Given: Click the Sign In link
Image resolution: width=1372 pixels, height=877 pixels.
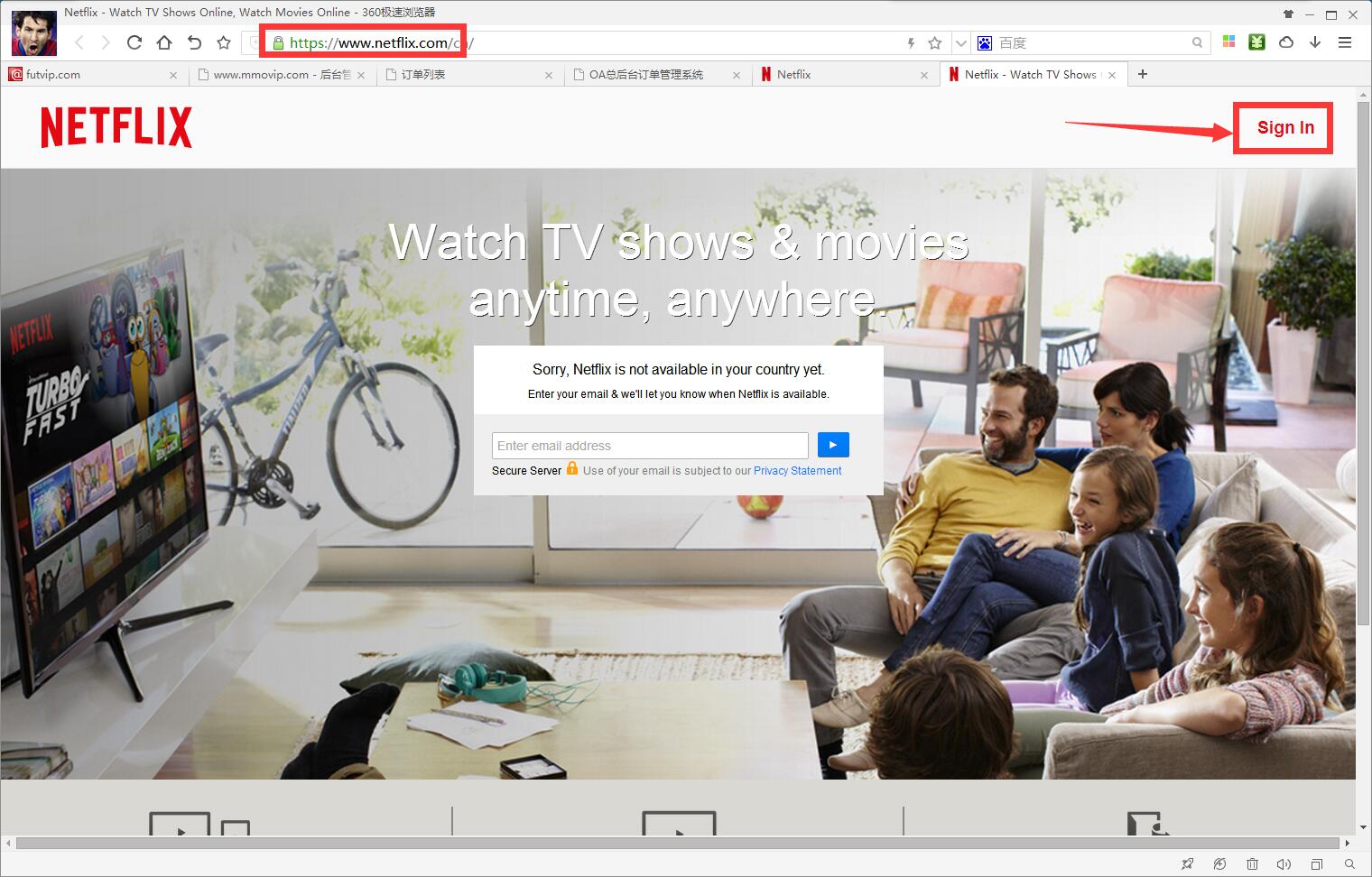Looking at the screenshot, I should pyautogui.click(x=1285, y=128).
